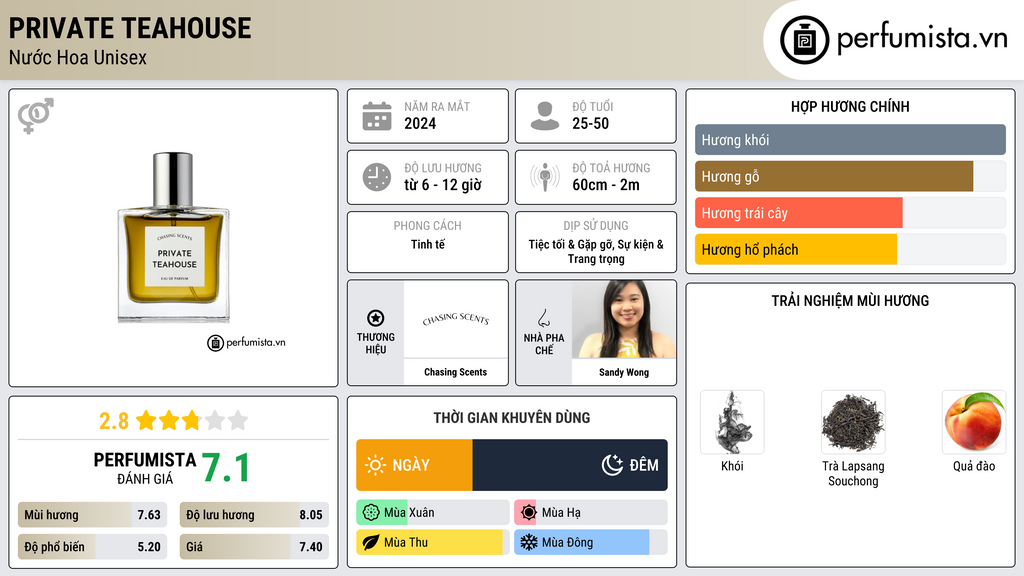Click the PERFUMISTA ĐÁNH GIÁ label
This screenshot has height=576, width=1024.
click(x=144, y=468)
